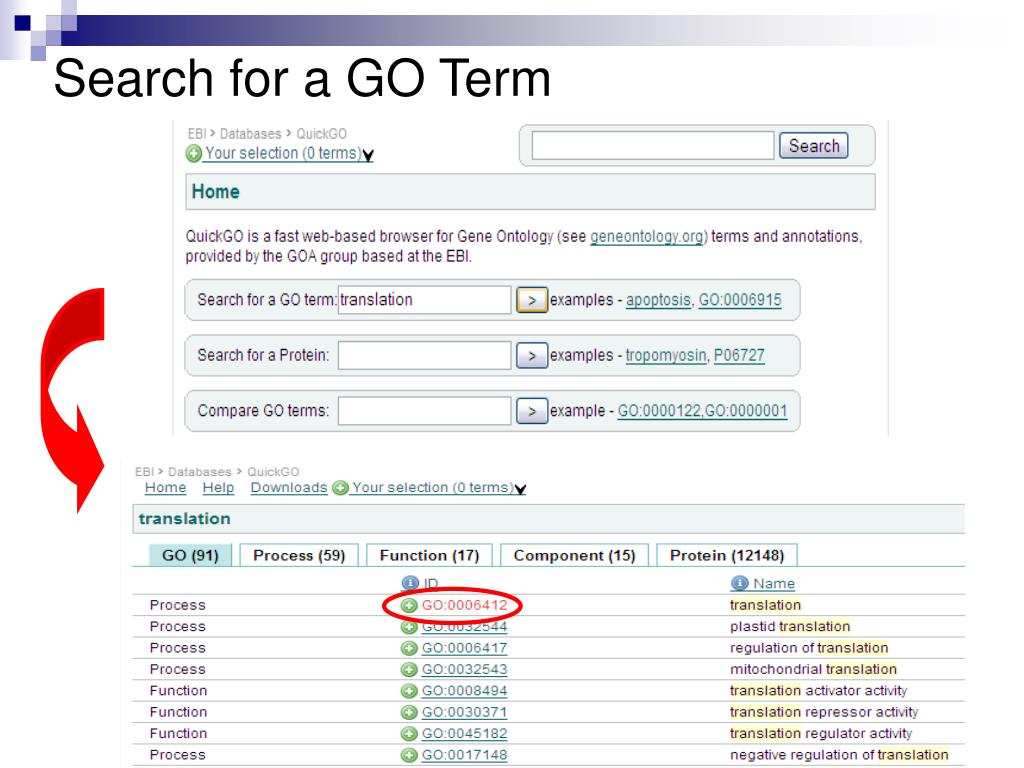Open the Help menu link
The image size is (1024, 768).
pos(218,488)
